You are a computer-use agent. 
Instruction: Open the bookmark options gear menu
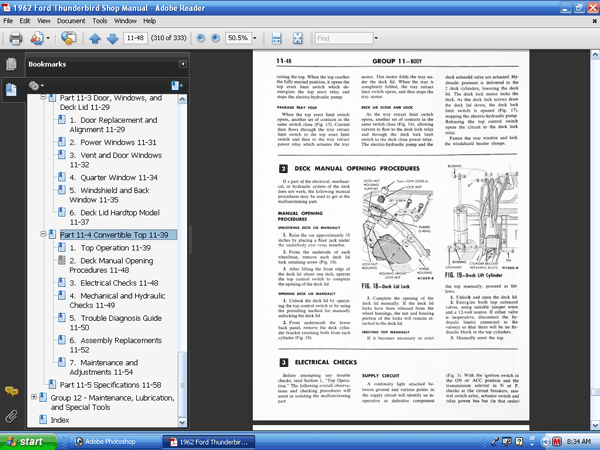(x=36, y=86)
